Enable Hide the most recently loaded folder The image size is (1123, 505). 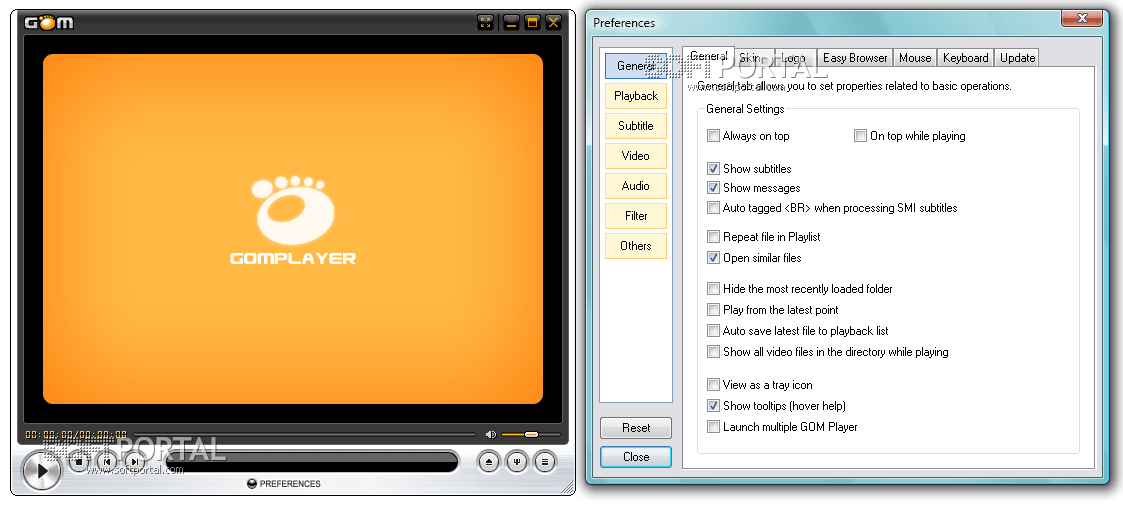point(713,289)
